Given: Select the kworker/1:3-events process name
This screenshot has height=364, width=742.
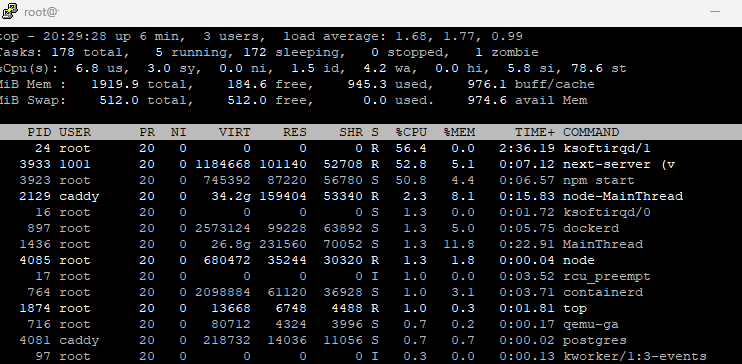Looking at the screenshot, I should [635, 356].
